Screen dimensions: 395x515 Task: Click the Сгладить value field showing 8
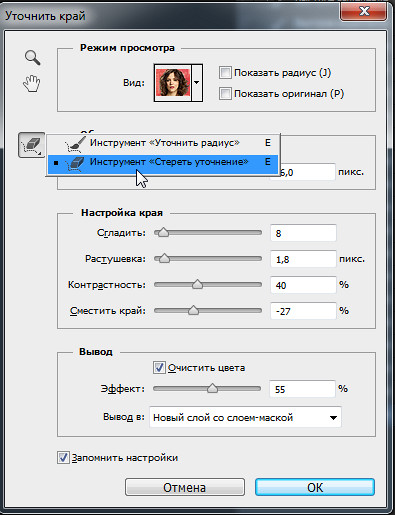[x=303, y=233]
